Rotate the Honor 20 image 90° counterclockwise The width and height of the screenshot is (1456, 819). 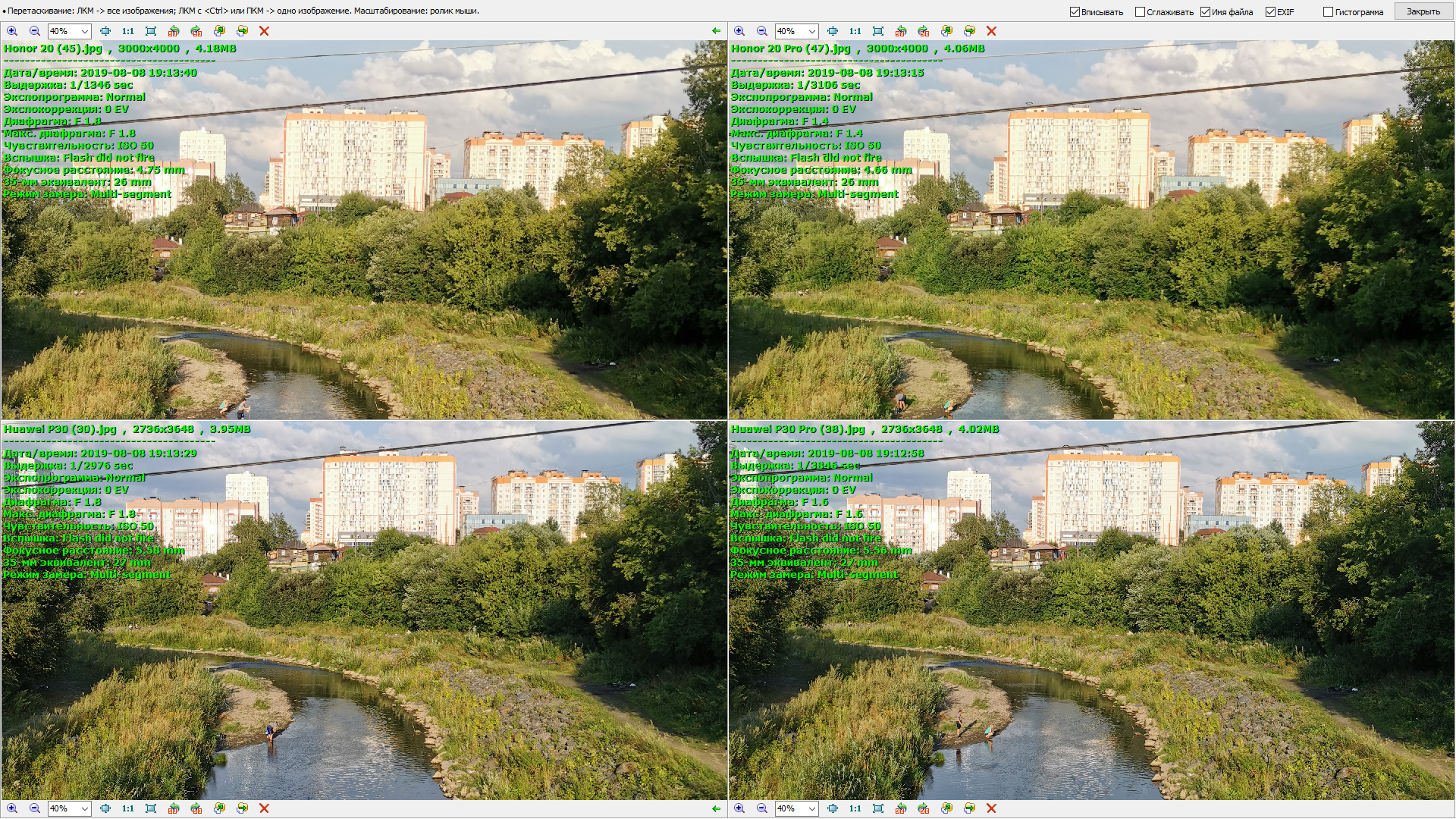(x=174, y=31)
